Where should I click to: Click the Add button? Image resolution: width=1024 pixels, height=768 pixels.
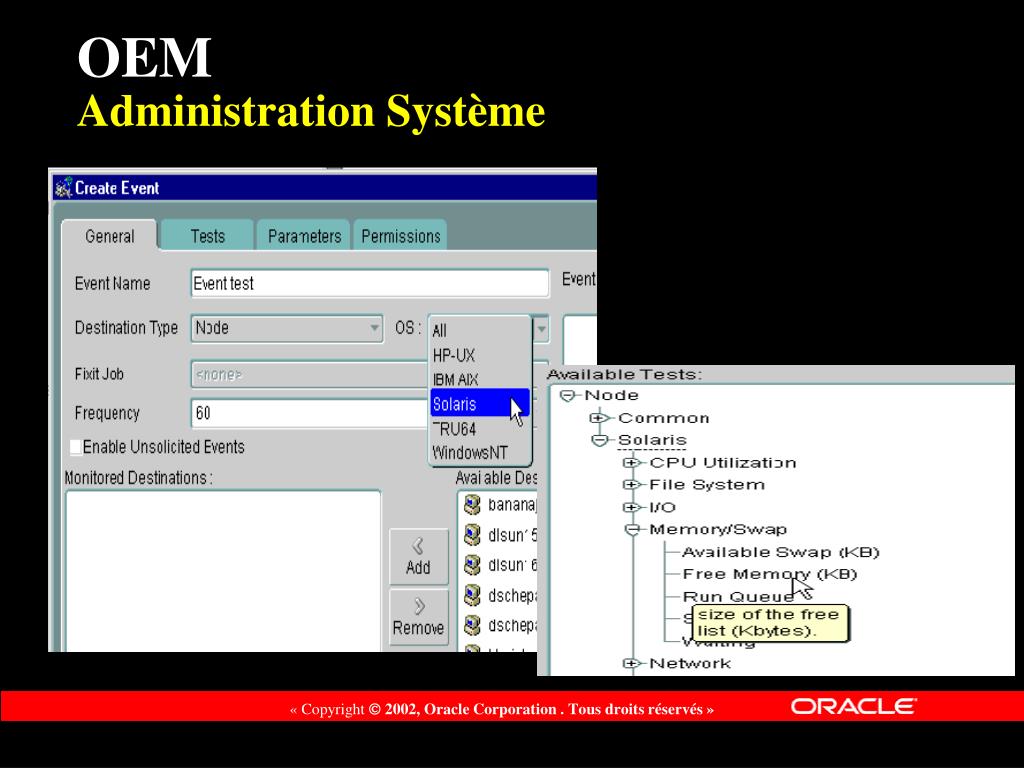click(x=419, y=556)
